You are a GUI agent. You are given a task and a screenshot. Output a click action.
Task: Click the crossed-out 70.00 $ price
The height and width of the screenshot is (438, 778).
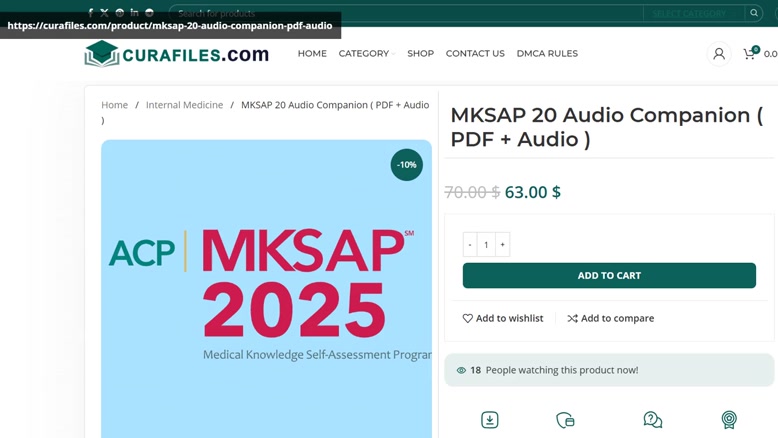(472, 192)
